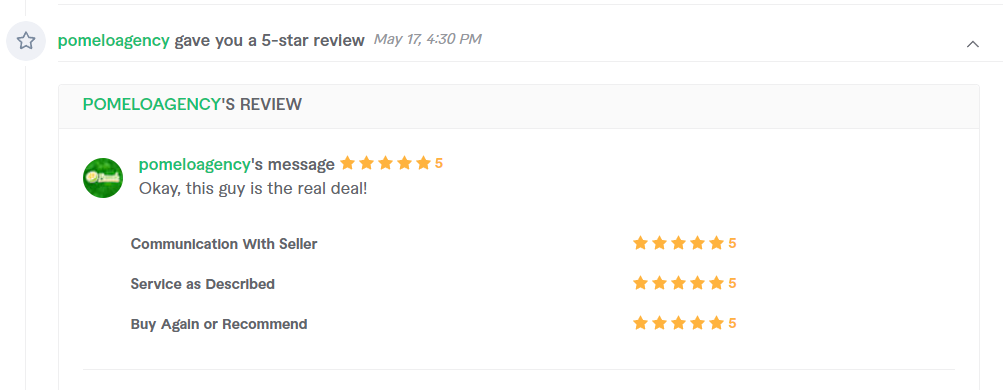Click the fifth star of the overall rating
This screenshot has height=390, width=1003.
pos(423,163)
